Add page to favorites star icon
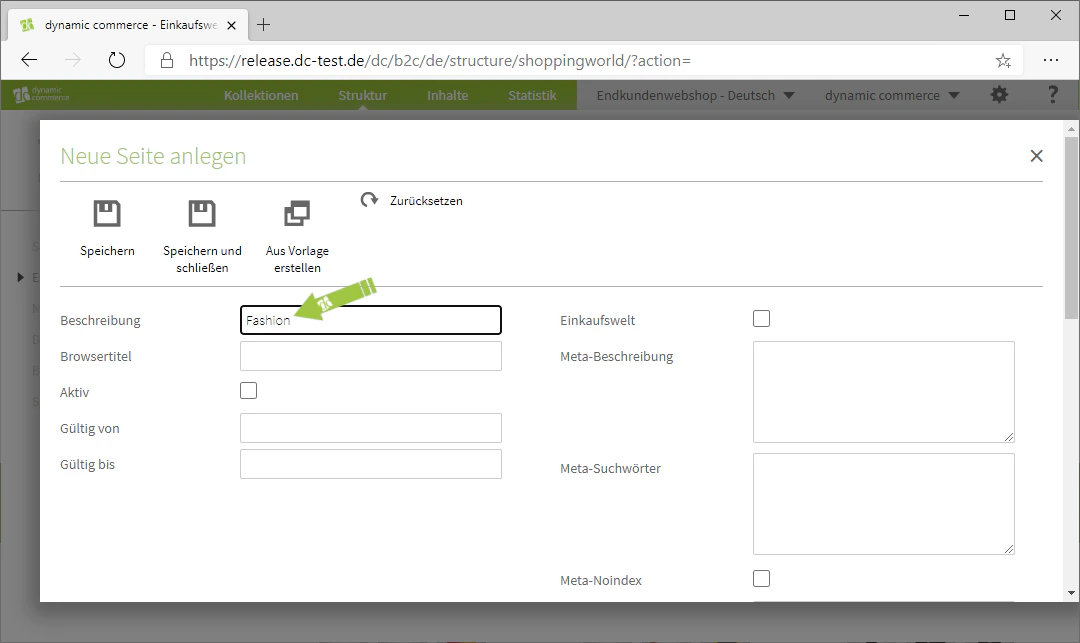 click(x=1003, y=61)
